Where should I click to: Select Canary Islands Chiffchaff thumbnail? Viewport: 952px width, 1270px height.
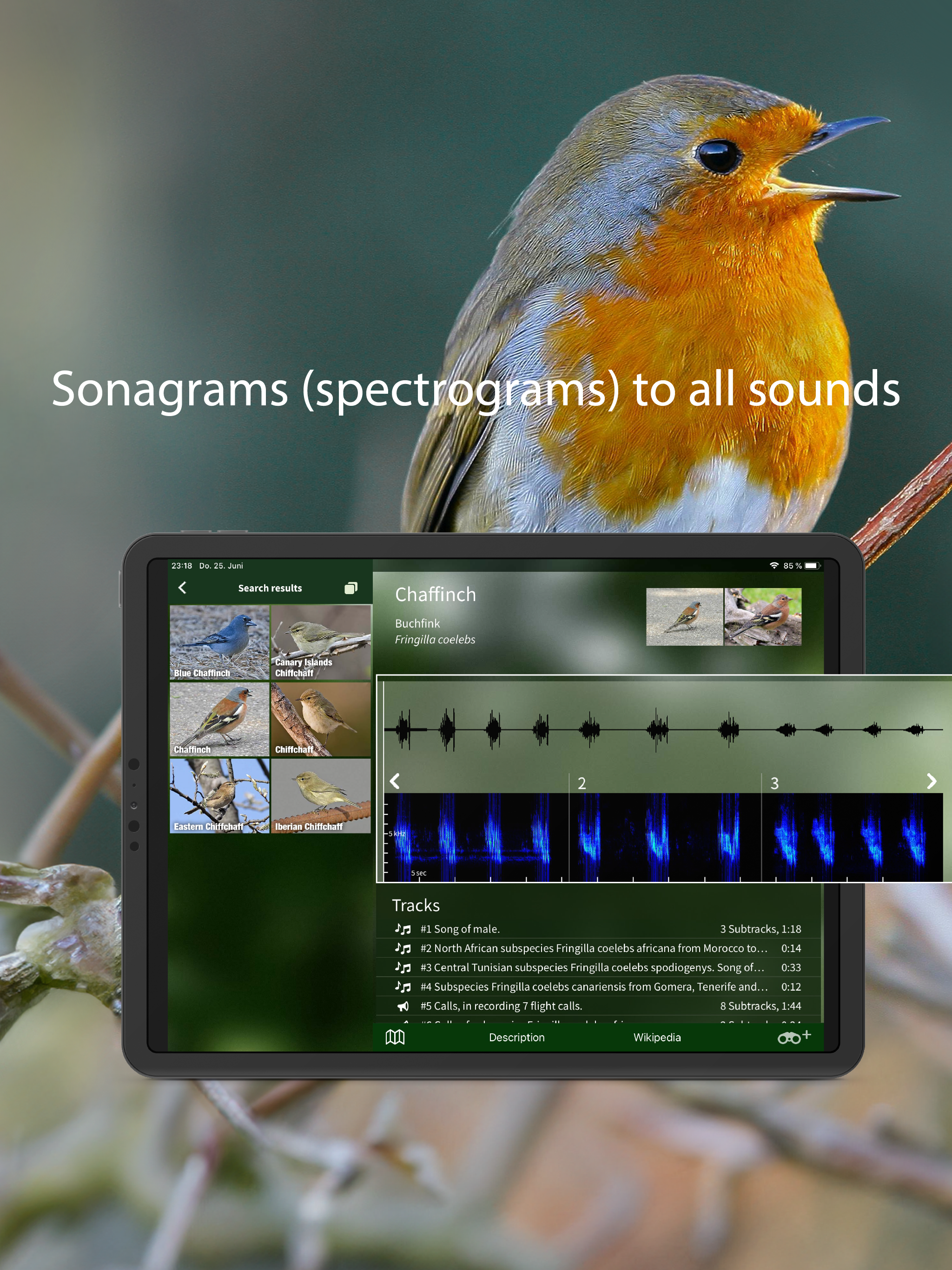point(320,642)
